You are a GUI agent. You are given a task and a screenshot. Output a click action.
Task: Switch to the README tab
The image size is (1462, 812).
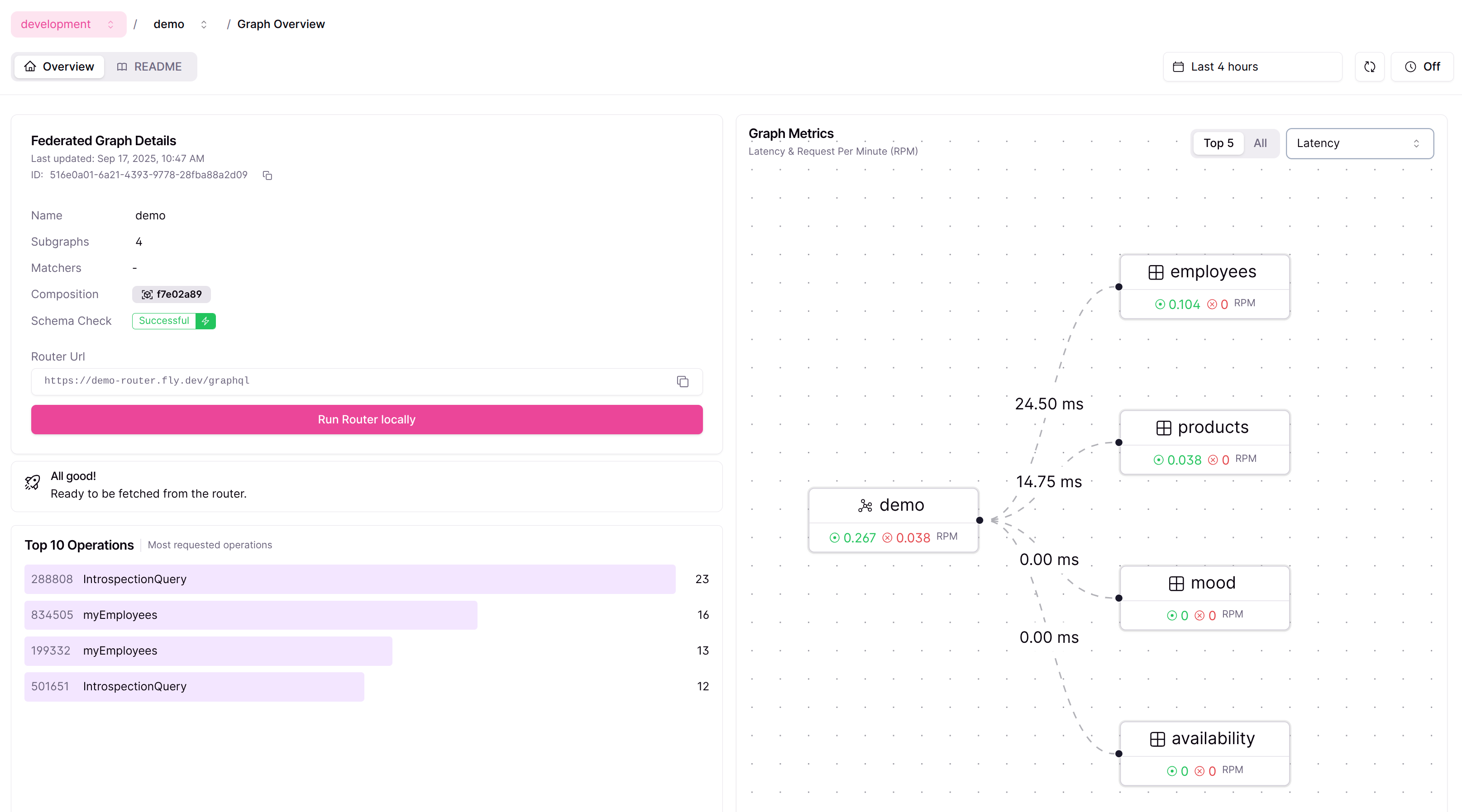point(150,67)
